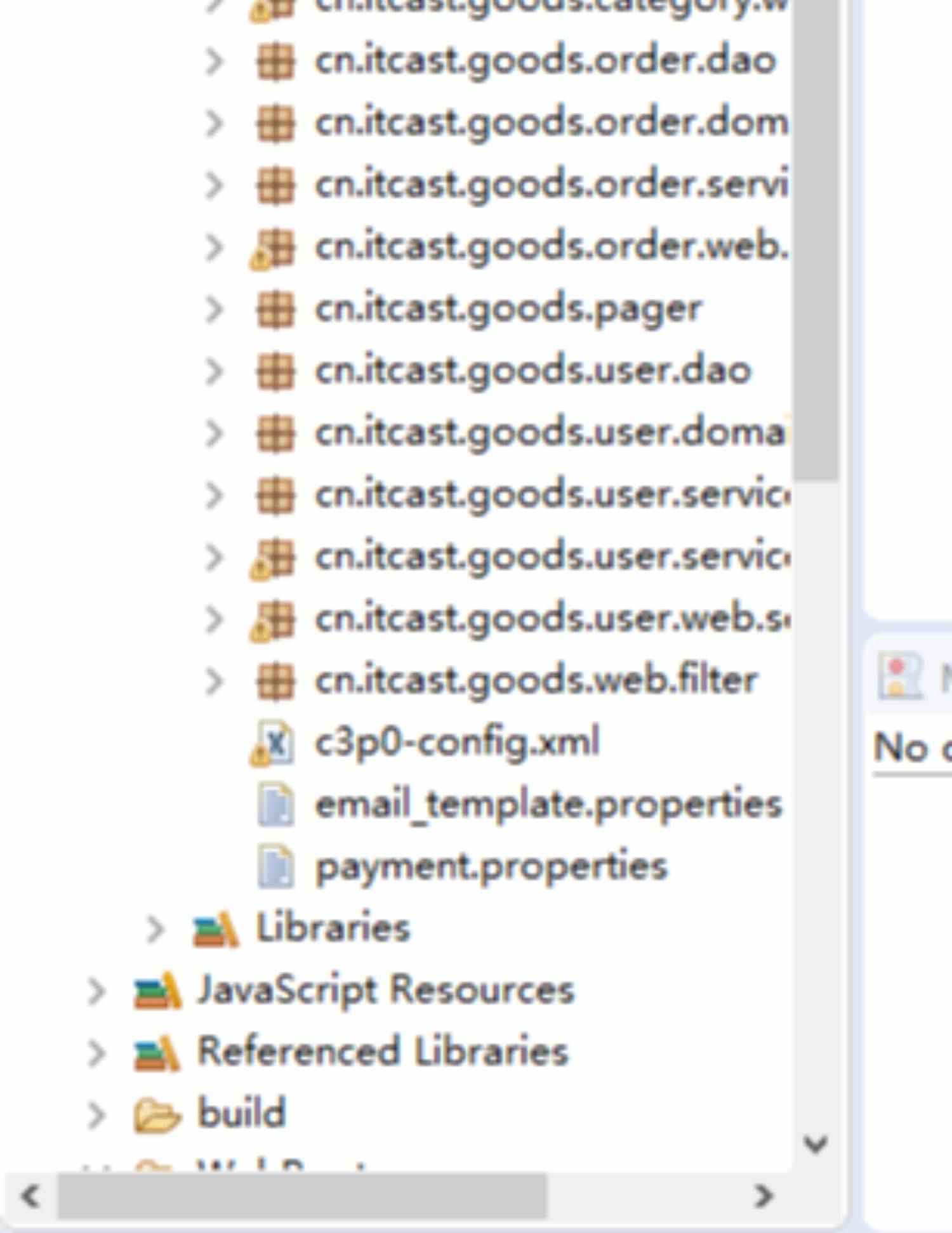Click the JavaScript Resources library icon
This screenshot has width=952, height=1233.
157,991
